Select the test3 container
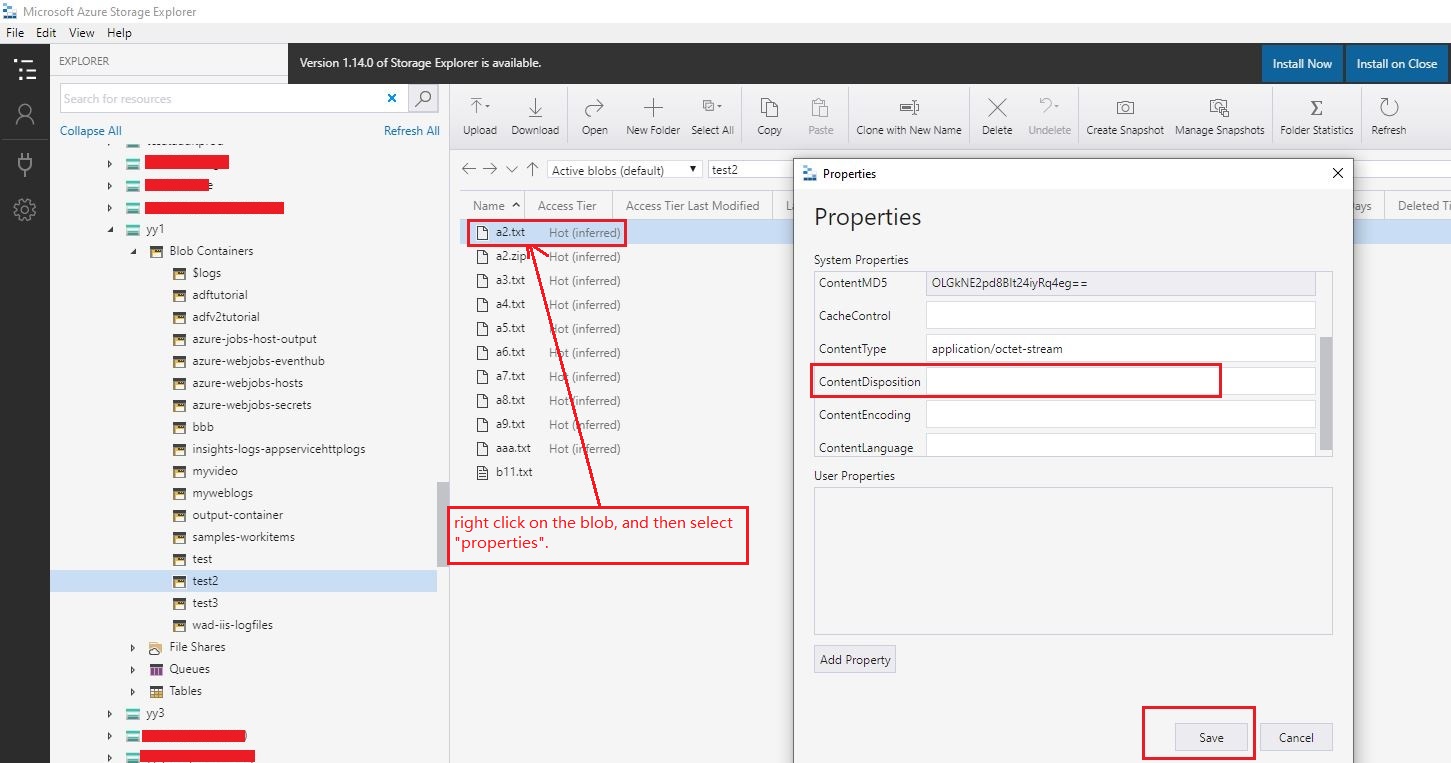Viewport: 1451px width, 763px height. (205, 603)
